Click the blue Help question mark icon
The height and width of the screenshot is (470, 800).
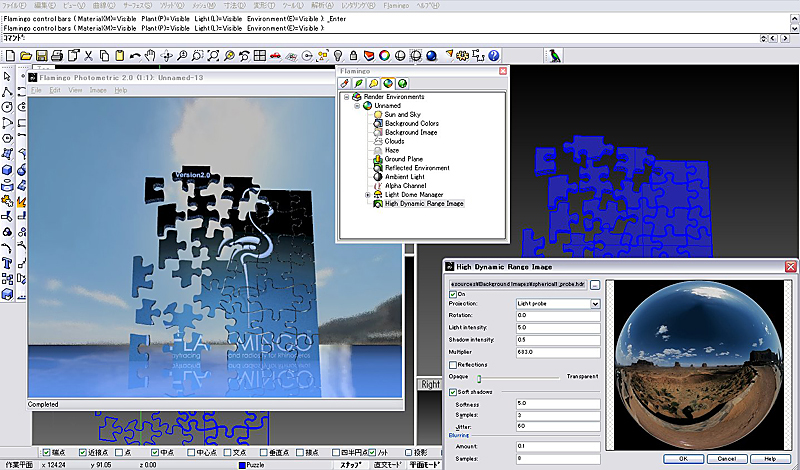(x=492, y=56)
